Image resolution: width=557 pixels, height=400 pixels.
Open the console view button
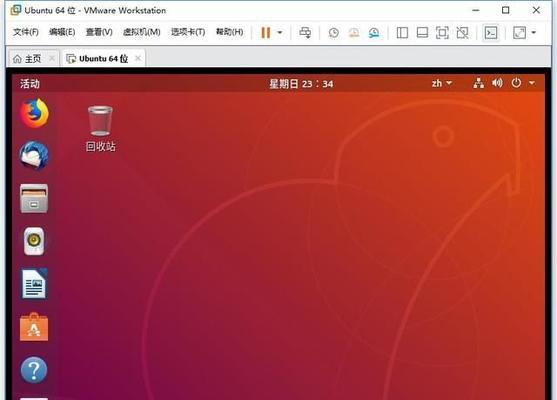tap(491, 33)
